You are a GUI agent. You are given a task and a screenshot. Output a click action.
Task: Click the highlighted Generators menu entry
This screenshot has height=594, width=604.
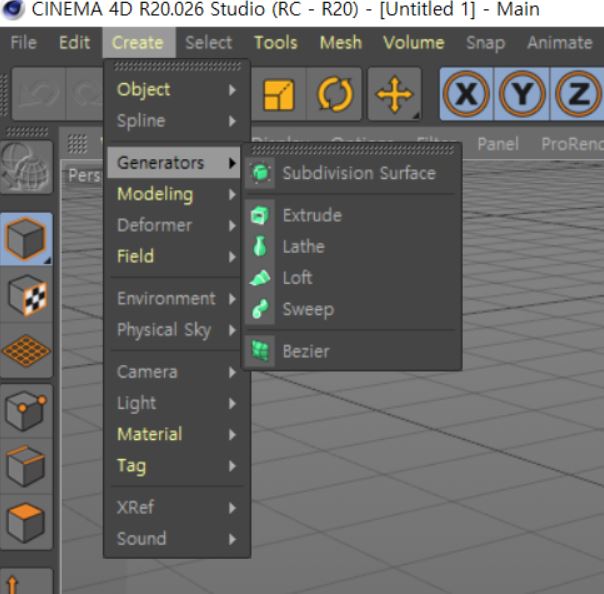[x=174, y=163]
